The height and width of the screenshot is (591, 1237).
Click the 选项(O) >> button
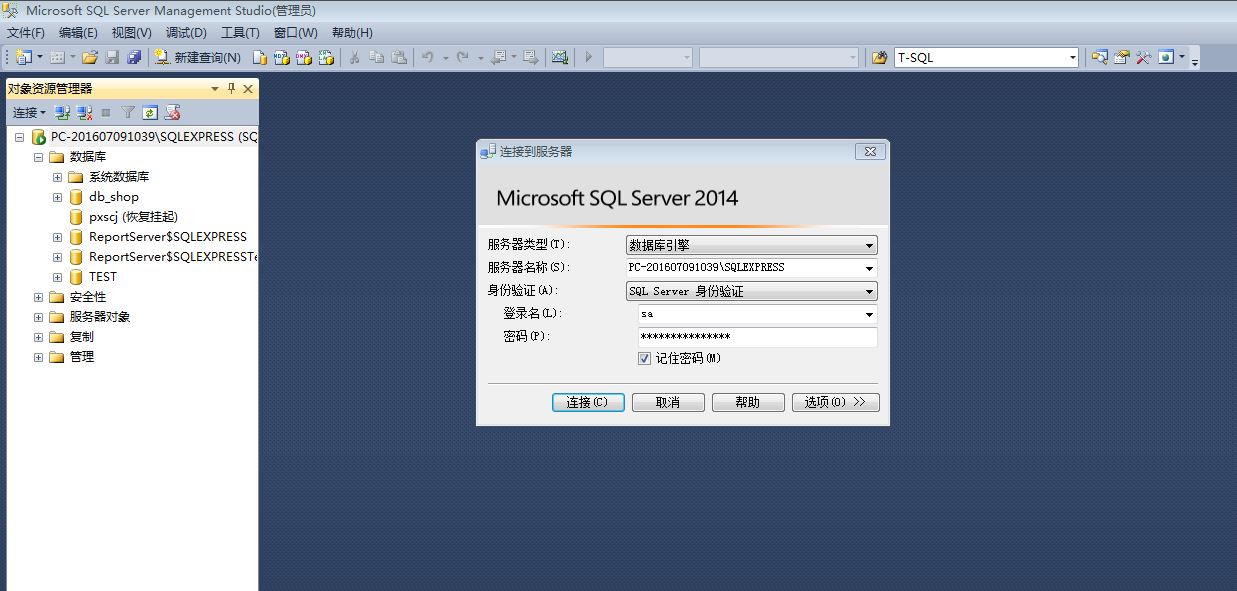[x=836, y=402]
